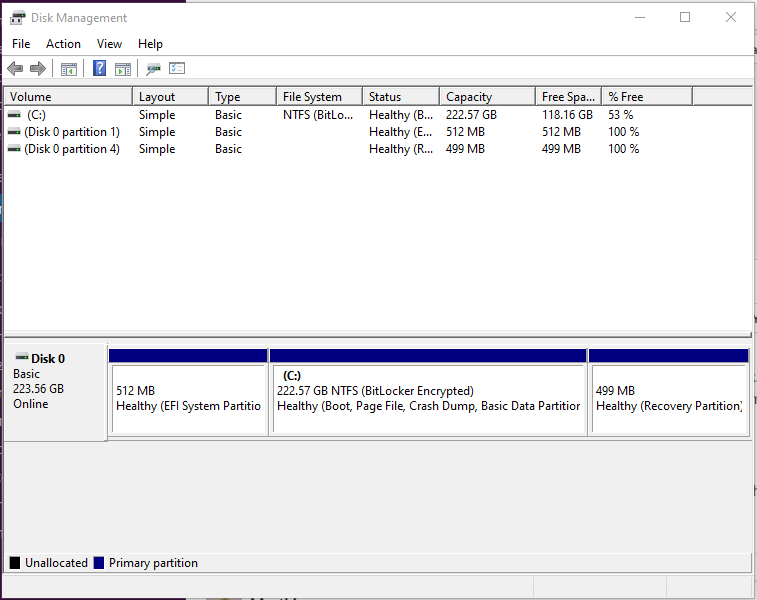This screenshot has width=757, height=600.
Task: Close the Disk Management window
Action: [731, 18]
